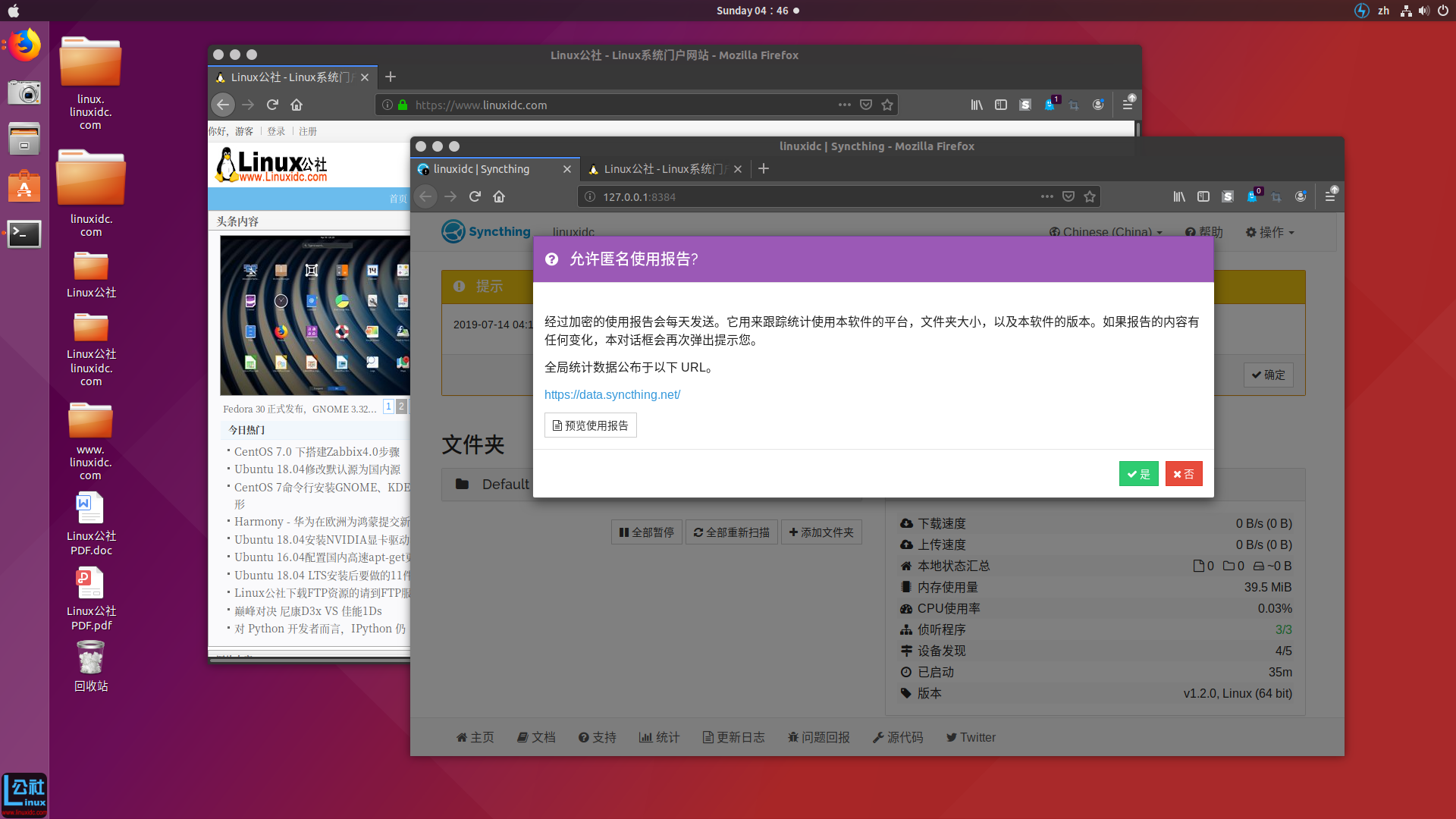Open https://data.syncthing.net/ link

(612, 394)
